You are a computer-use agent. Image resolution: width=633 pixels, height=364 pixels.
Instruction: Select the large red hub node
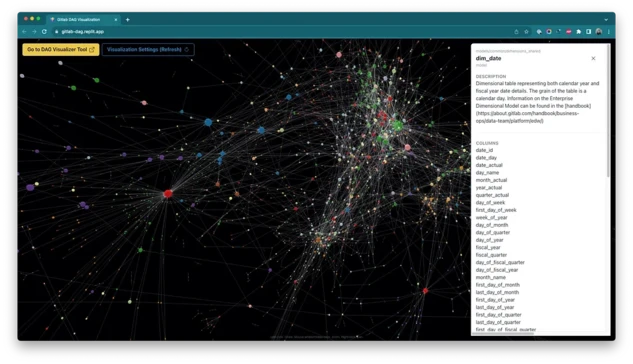pyautogui.click(x=168, y=194)
